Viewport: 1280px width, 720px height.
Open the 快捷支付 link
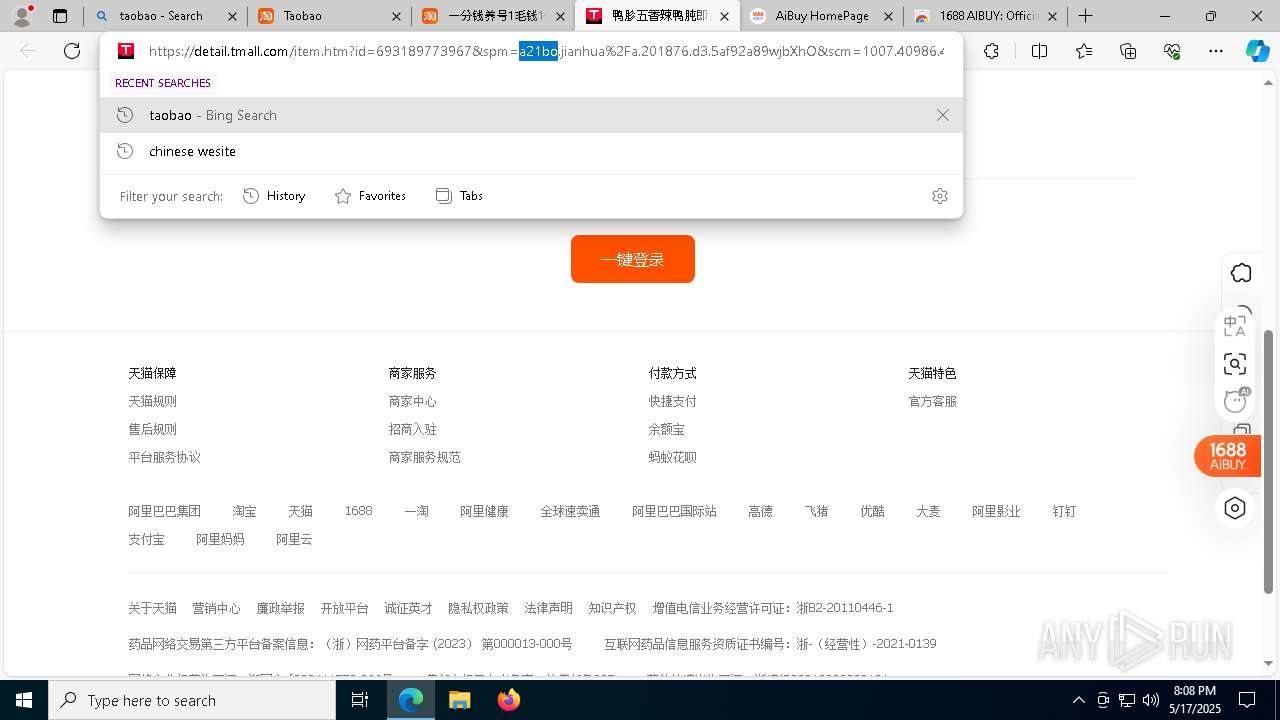[x=672, y=401]
